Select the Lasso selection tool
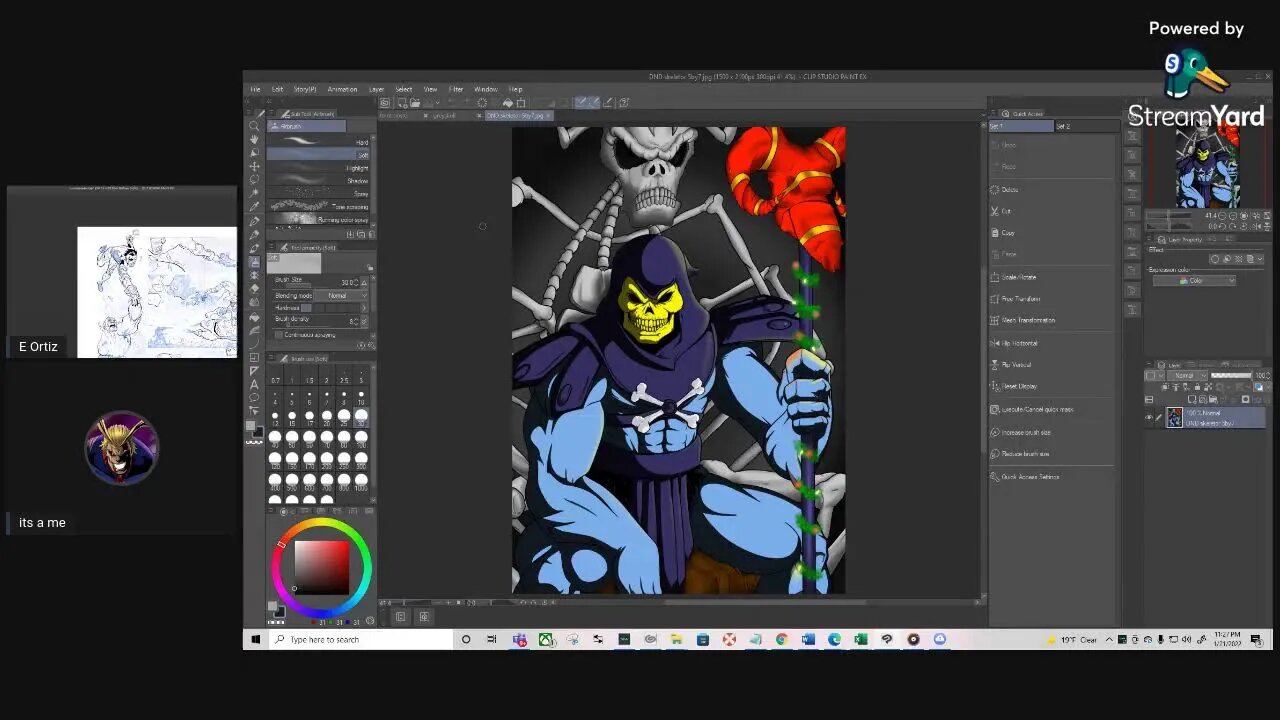 [x=255, y=179]
